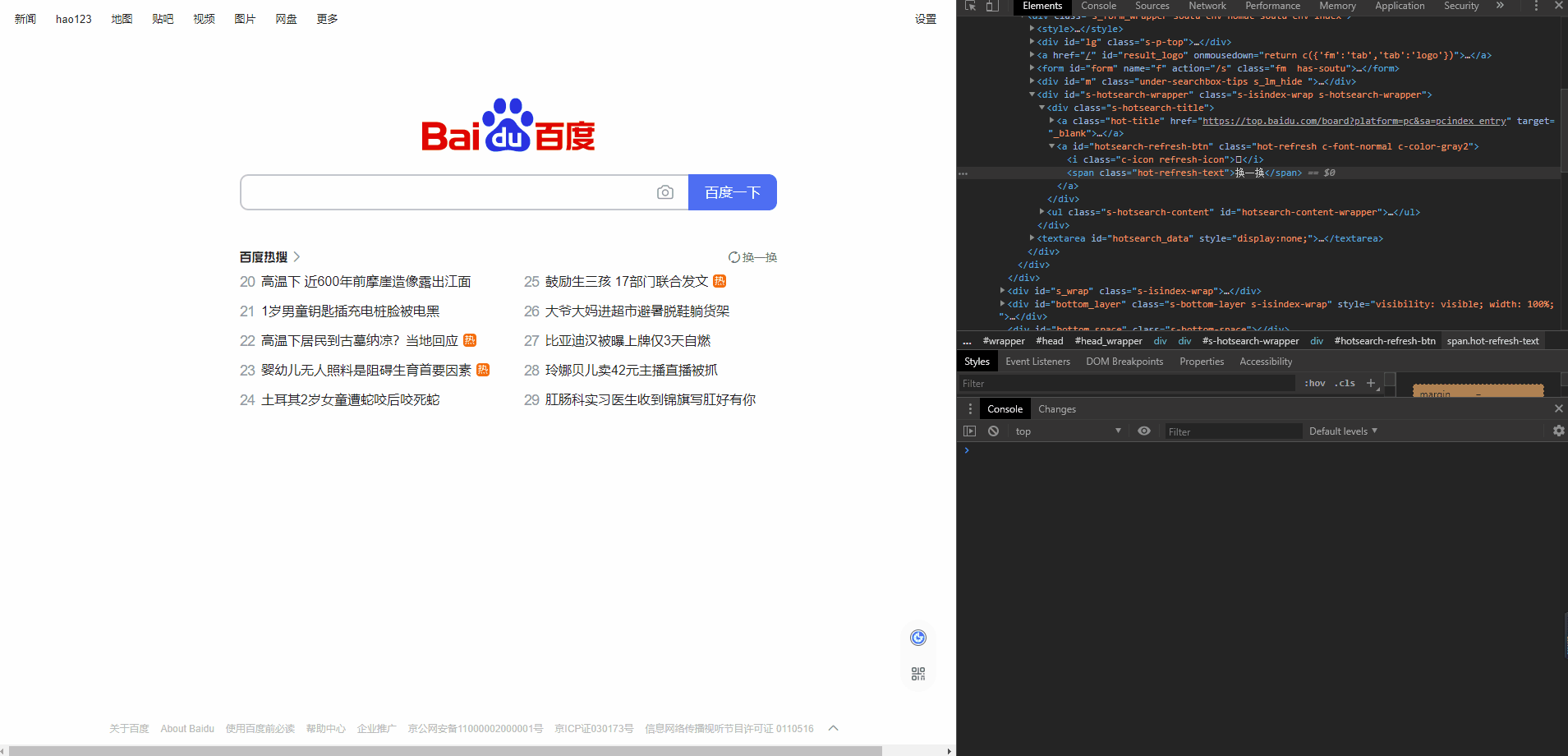1568x756 pixels.
Task: Click the breadcrumb ellipsis before #wrapper
Action: [967, 341]
